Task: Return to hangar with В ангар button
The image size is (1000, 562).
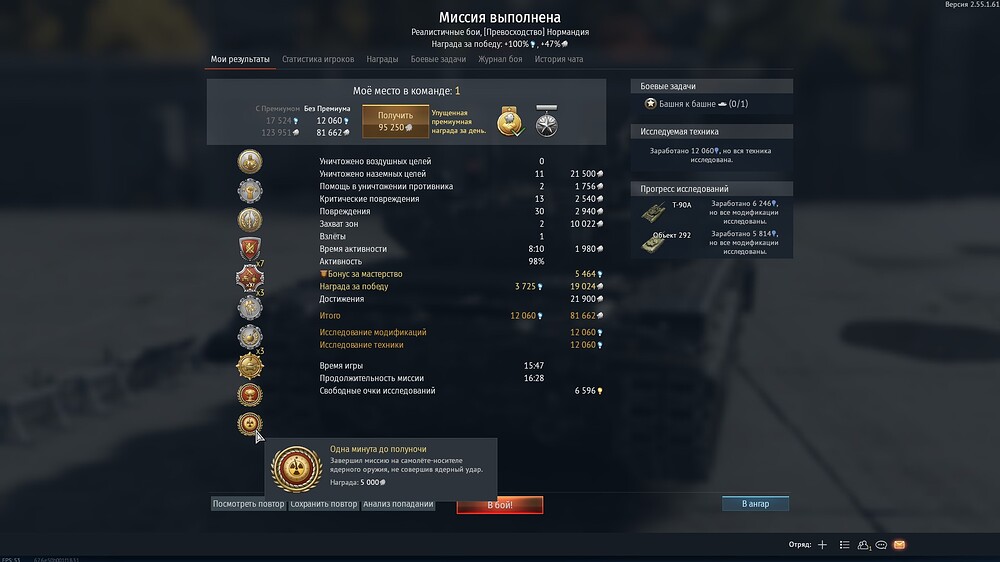Action: click(x=755, y=504)
